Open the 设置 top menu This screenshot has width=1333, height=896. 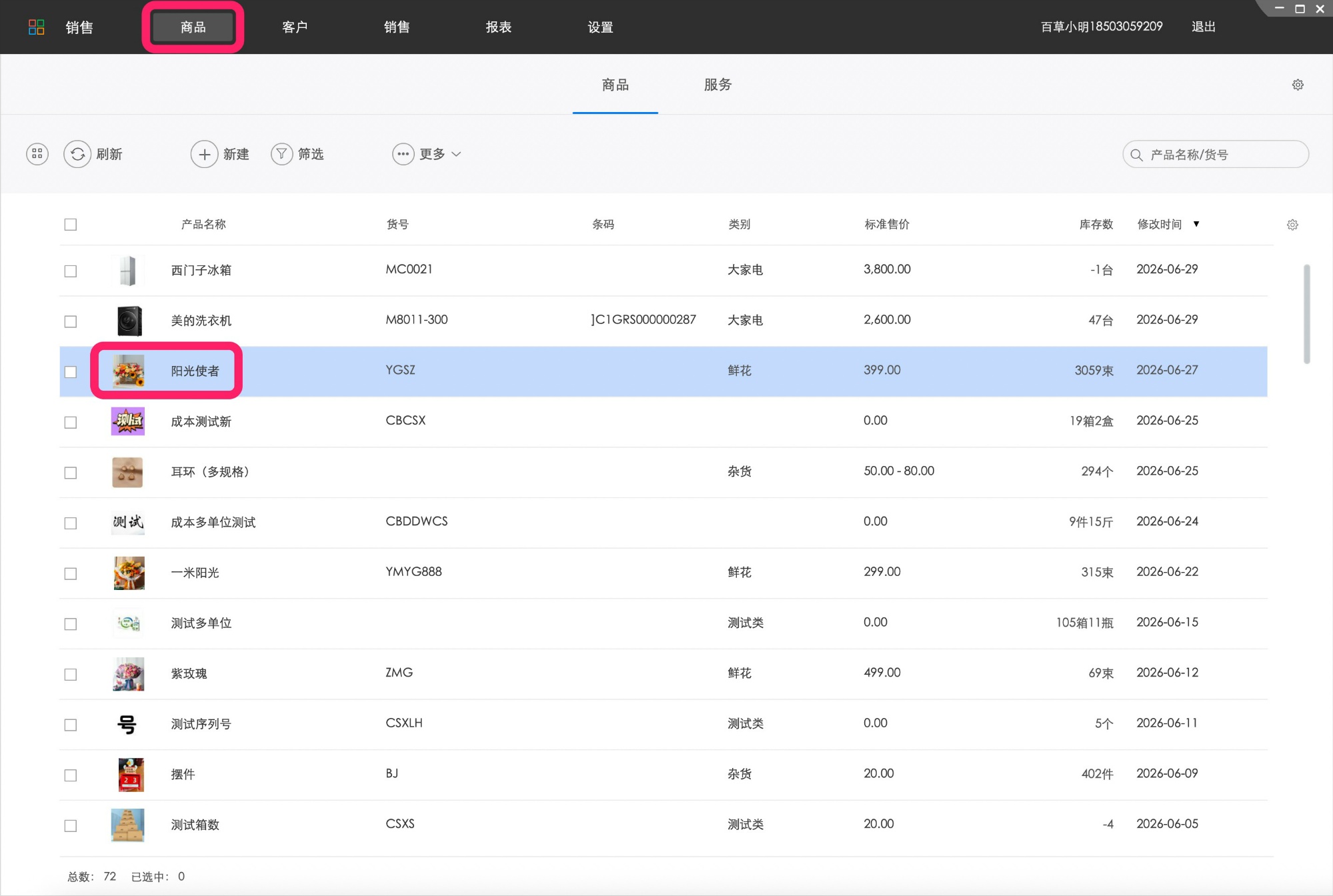[x=600, y=27]
